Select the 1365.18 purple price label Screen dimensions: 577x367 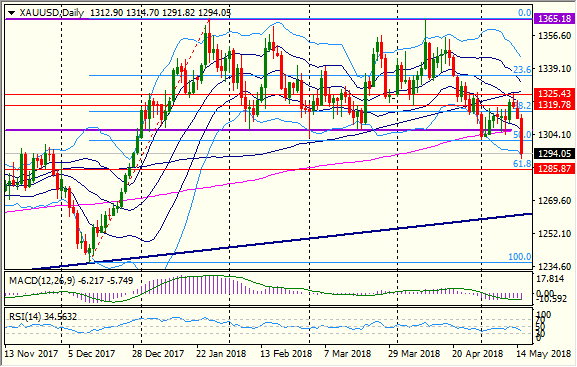point(555,18)
